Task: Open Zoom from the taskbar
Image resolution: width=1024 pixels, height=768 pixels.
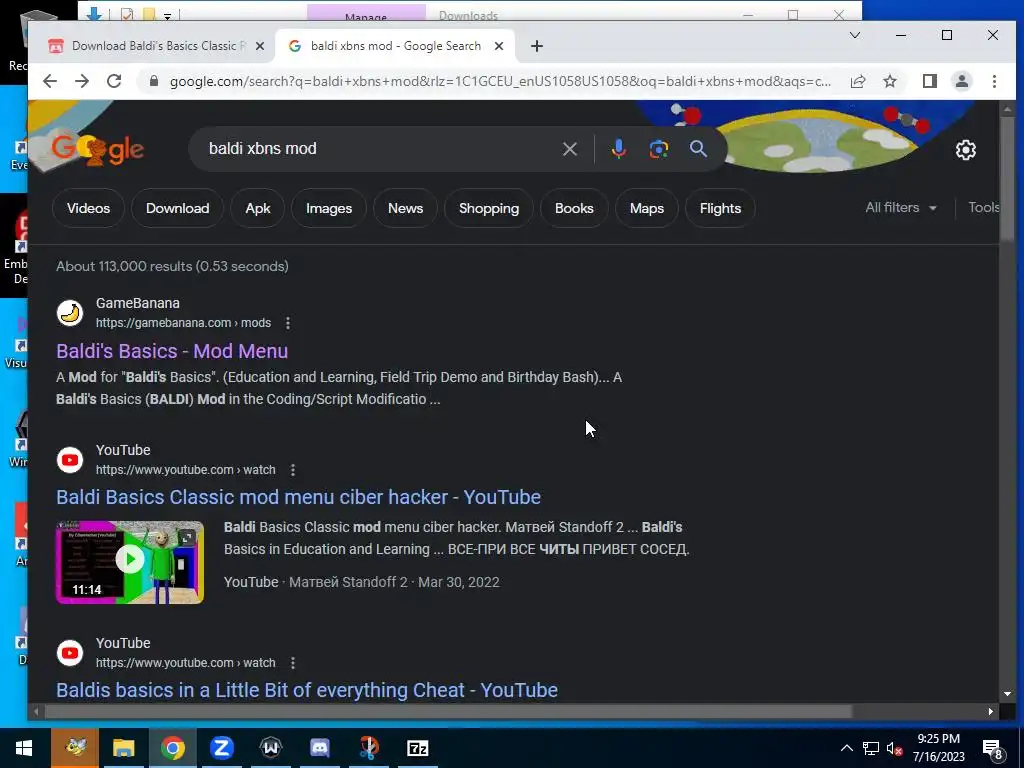Action: pyautogui.click(x=221, y=748)
